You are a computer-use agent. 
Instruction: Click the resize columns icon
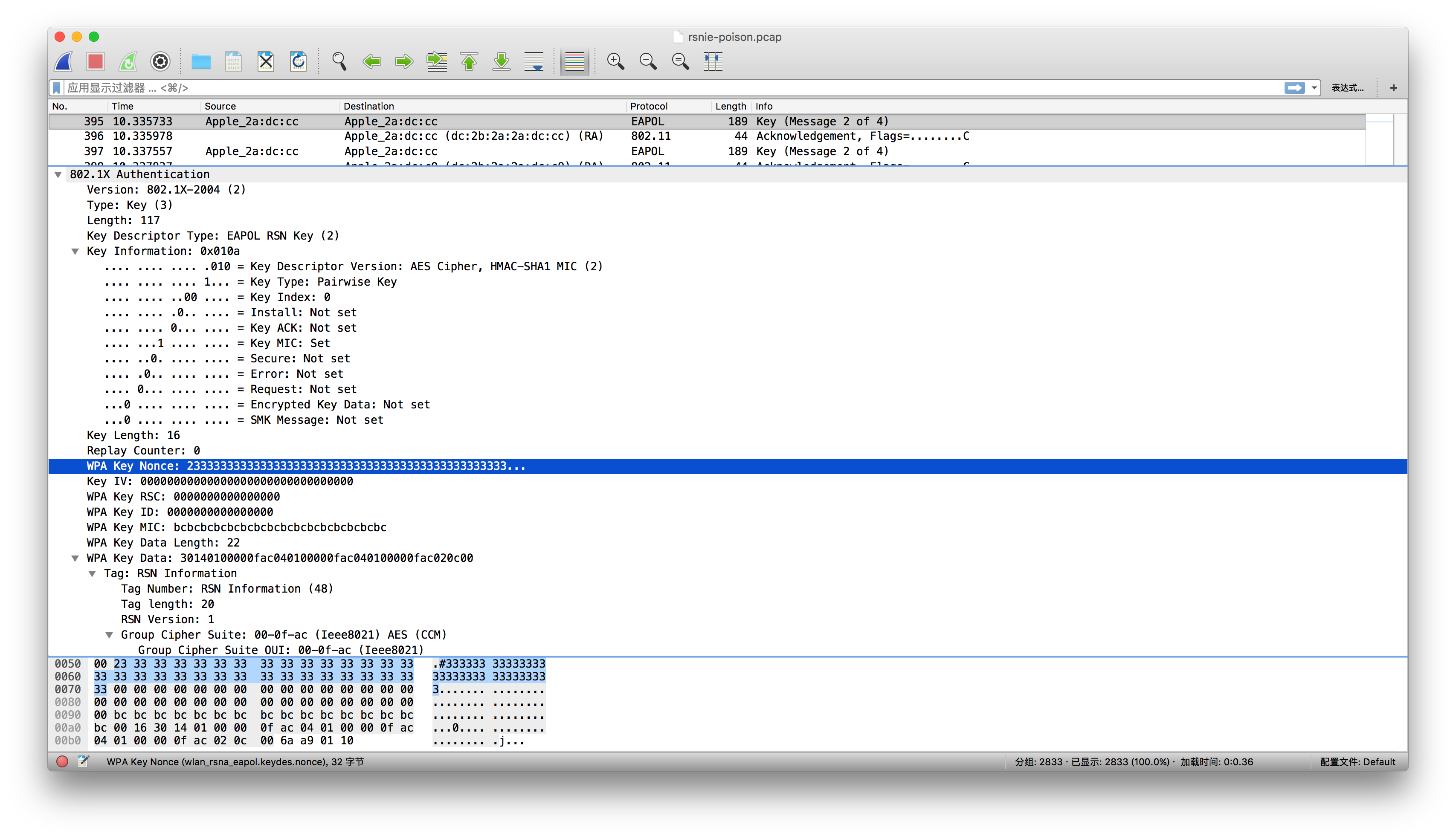click(x=713, y=61)
